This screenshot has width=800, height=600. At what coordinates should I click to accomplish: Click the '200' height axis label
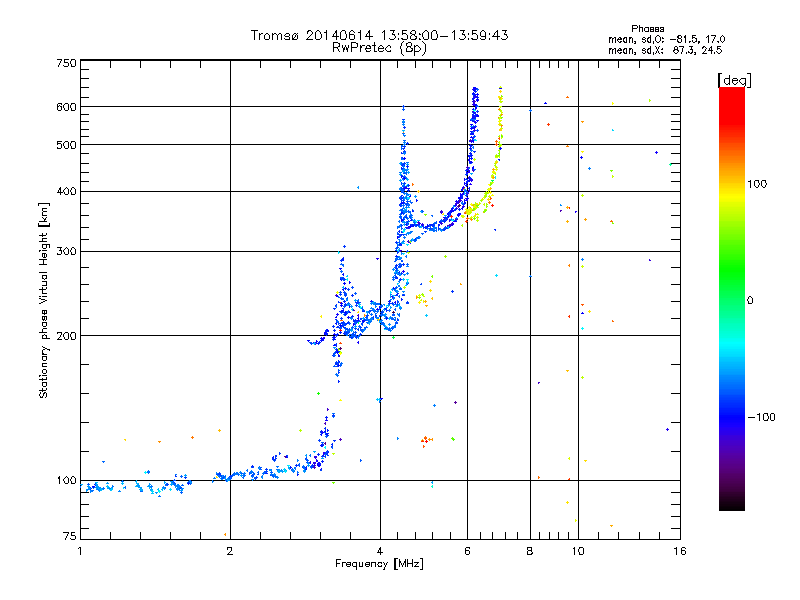point(67,336)
